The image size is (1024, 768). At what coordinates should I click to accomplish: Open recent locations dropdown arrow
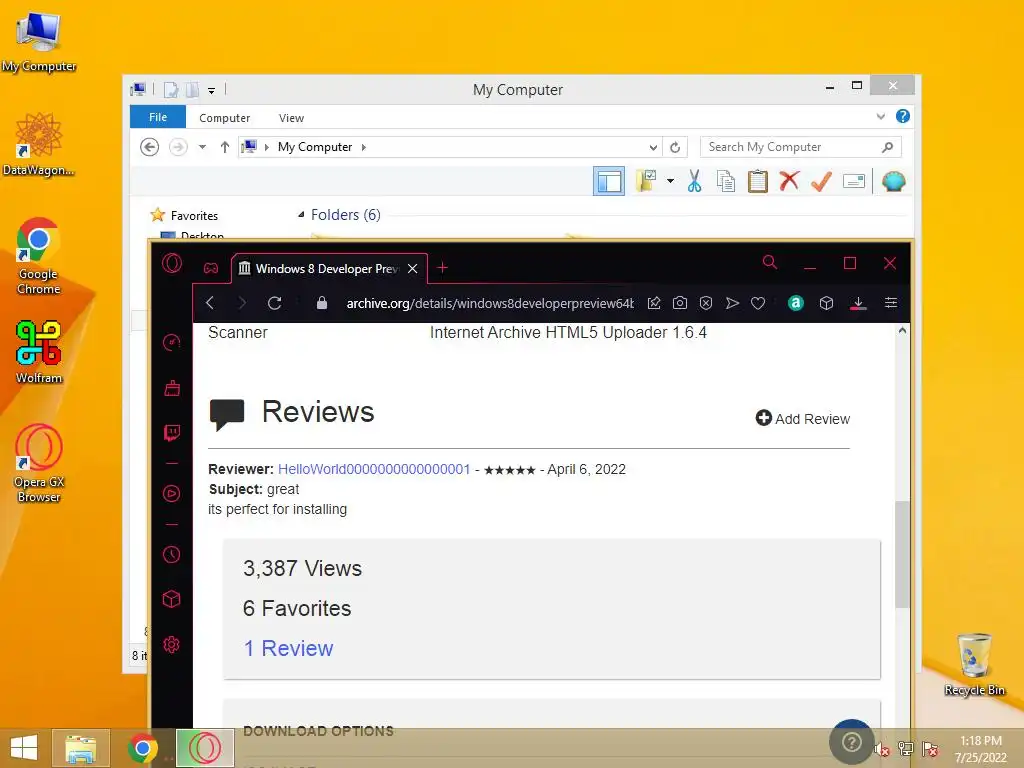coord(202,147)
